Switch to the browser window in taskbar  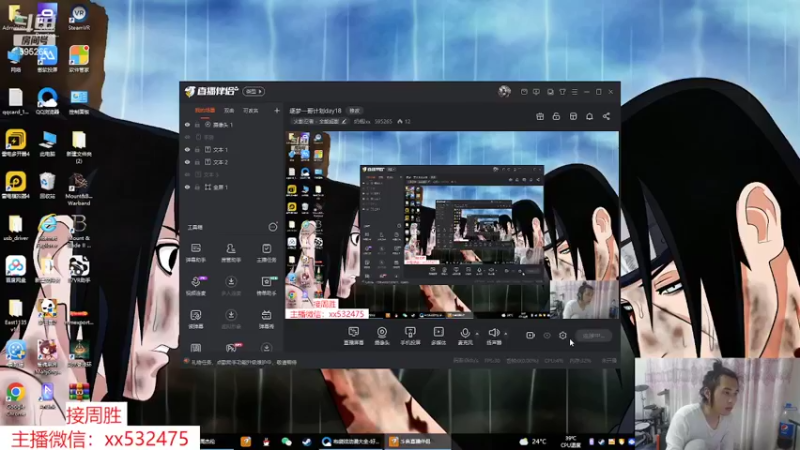(x=351, y=441)
